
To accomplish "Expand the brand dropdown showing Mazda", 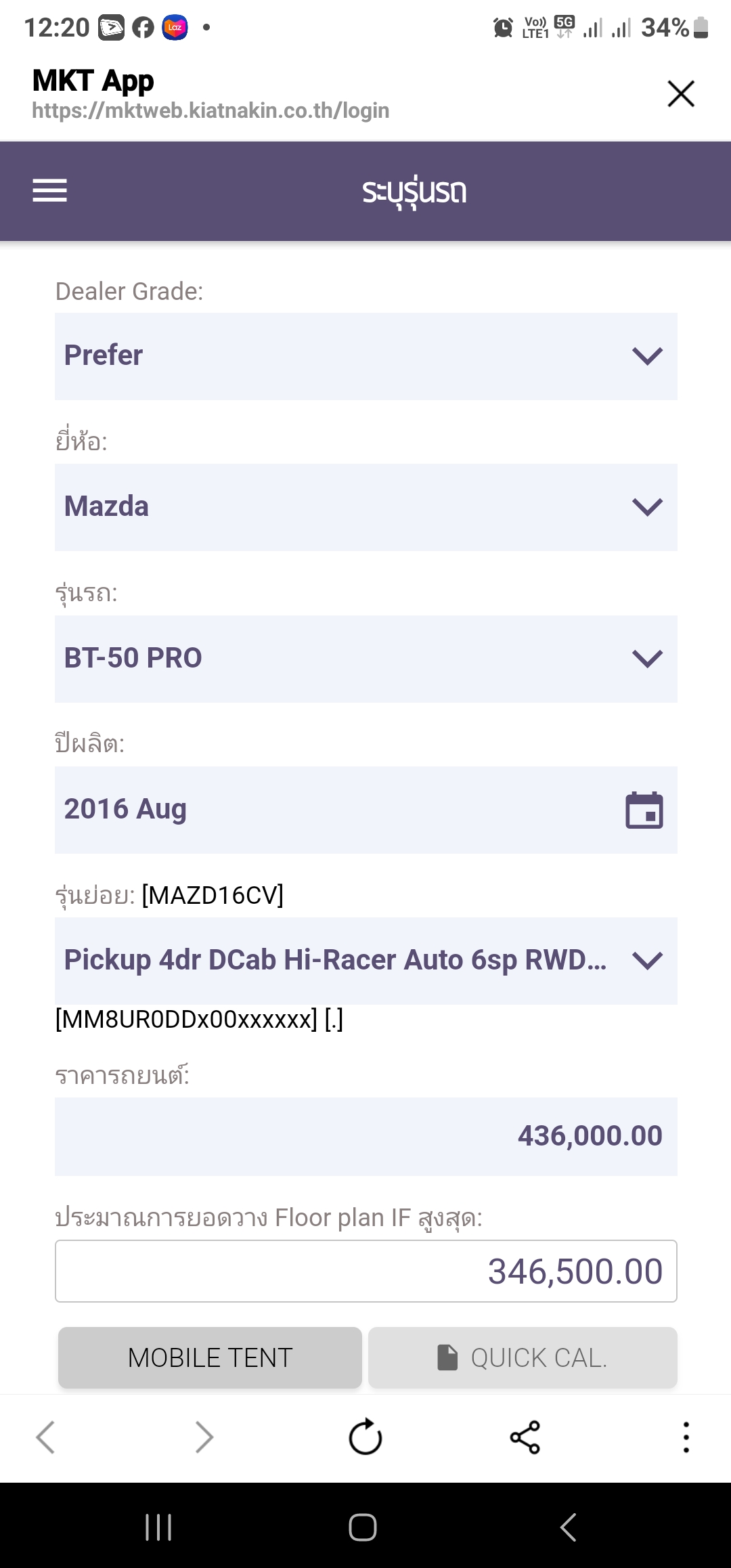I will (365, 507).
